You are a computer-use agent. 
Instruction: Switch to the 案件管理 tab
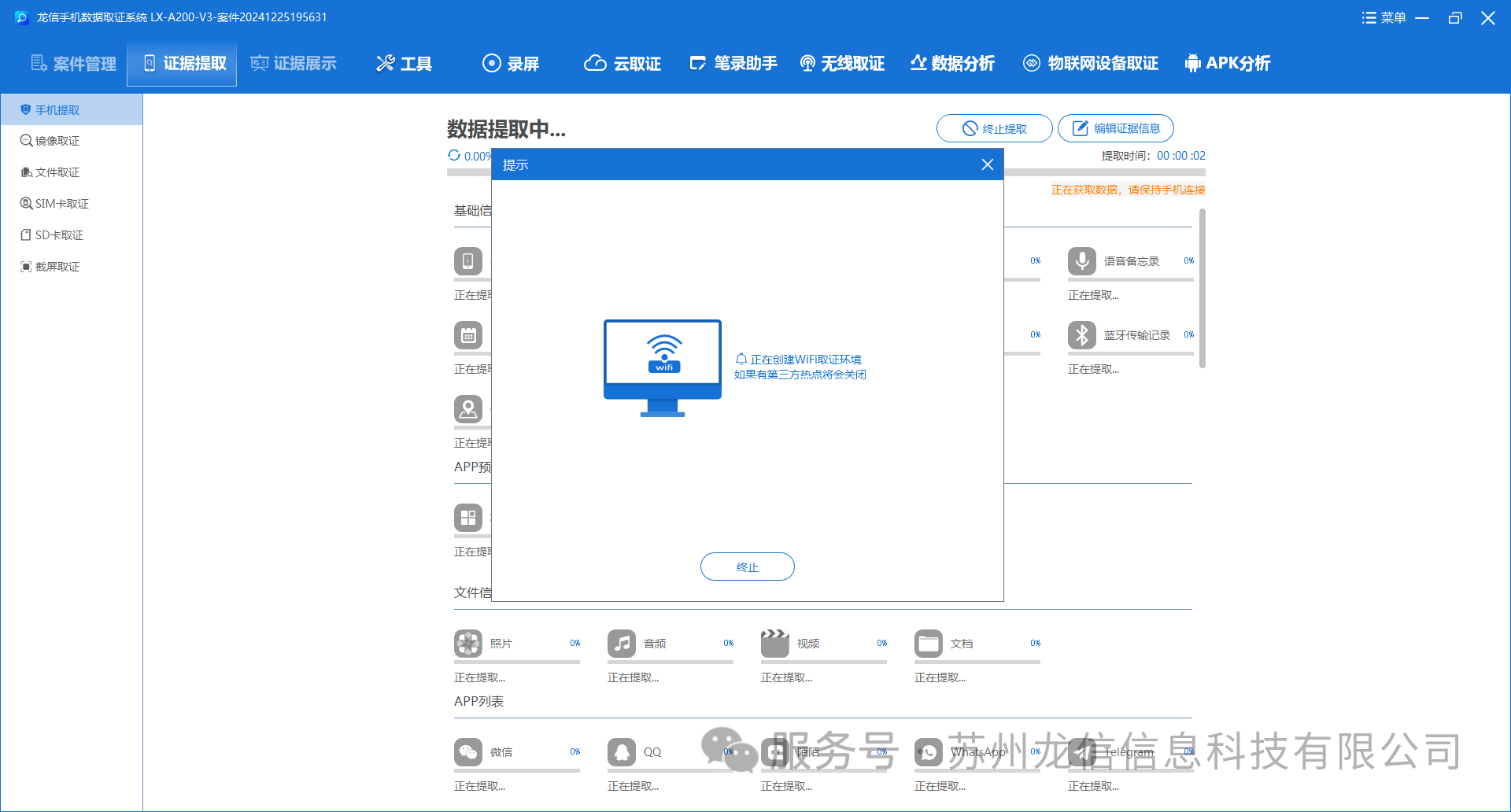click(74, 64)
